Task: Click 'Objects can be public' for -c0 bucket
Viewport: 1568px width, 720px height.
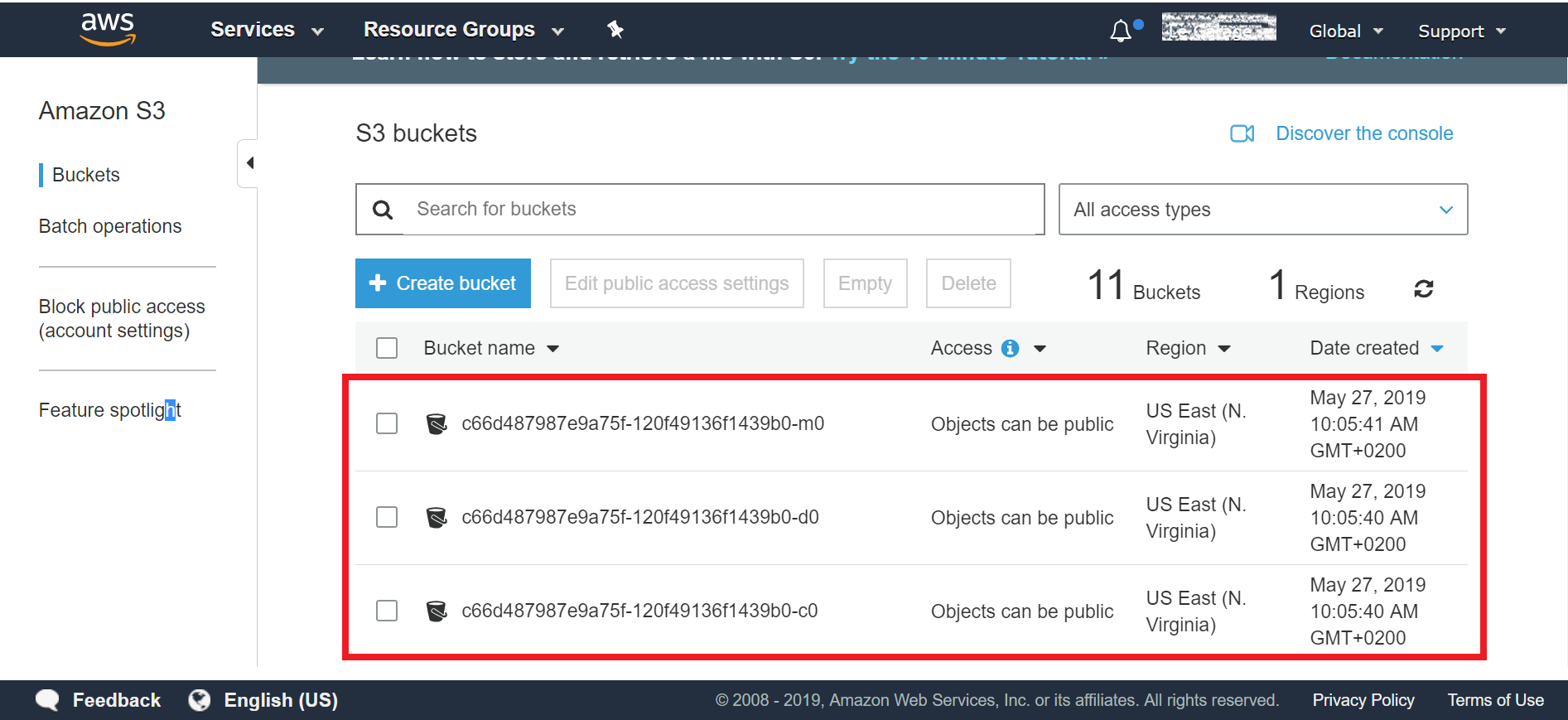Action: [1022, 611]
